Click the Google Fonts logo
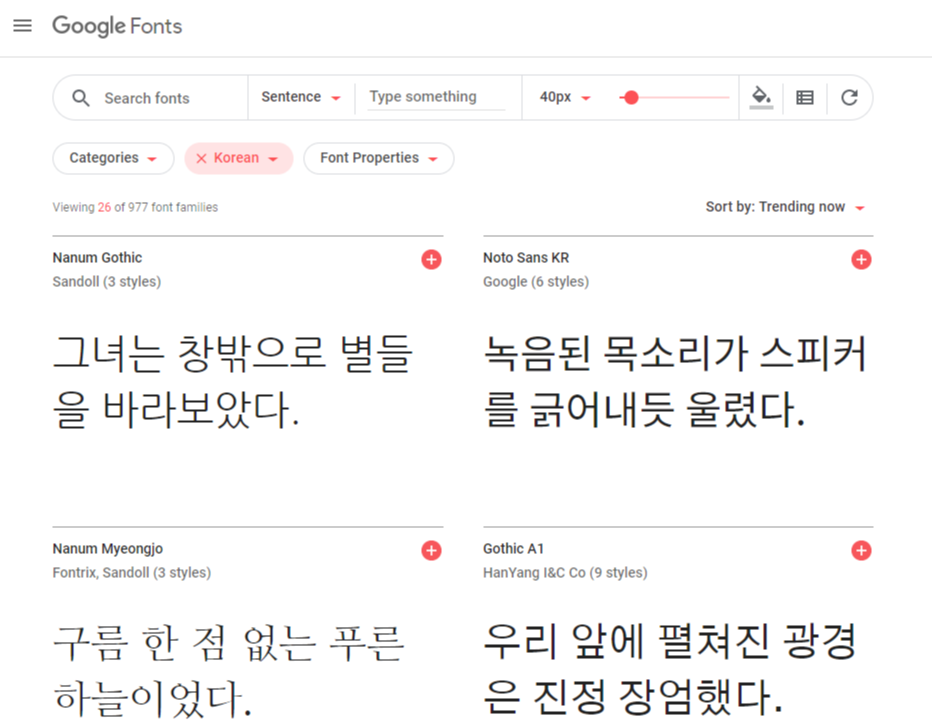 117,26
